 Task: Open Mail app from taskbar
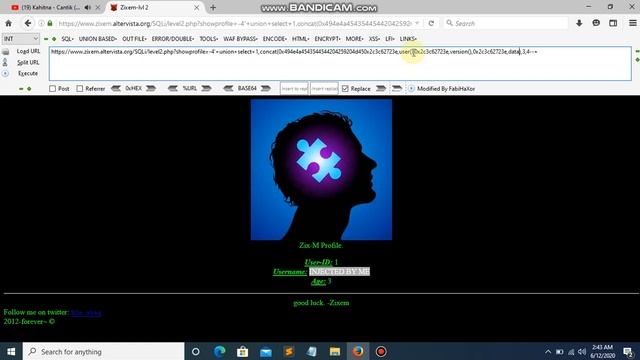tap(266, 351)
